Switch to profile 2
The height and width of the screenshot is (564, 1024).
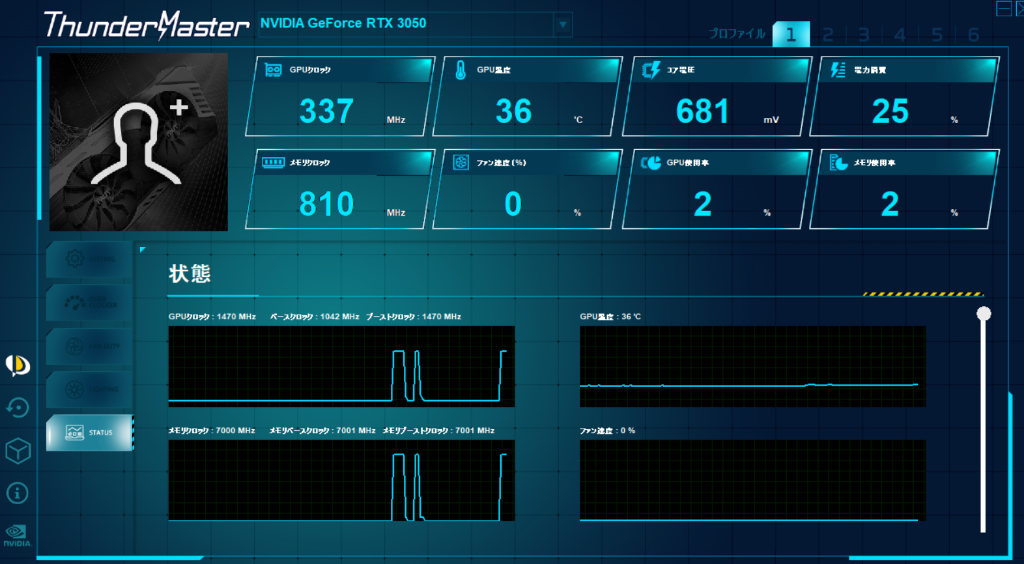click(827, 34)
